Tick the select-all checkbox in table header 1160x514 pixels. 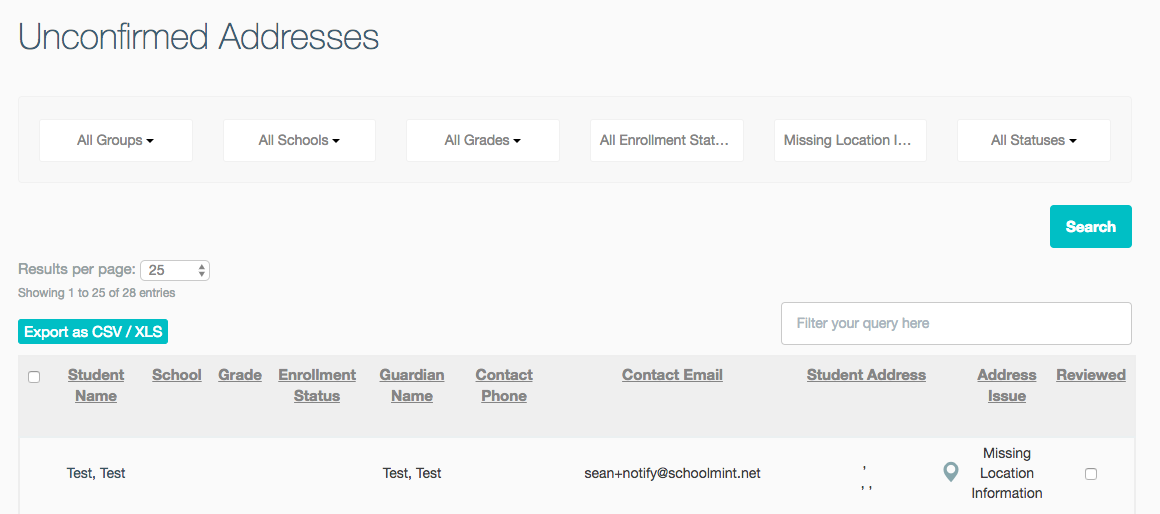34,377
